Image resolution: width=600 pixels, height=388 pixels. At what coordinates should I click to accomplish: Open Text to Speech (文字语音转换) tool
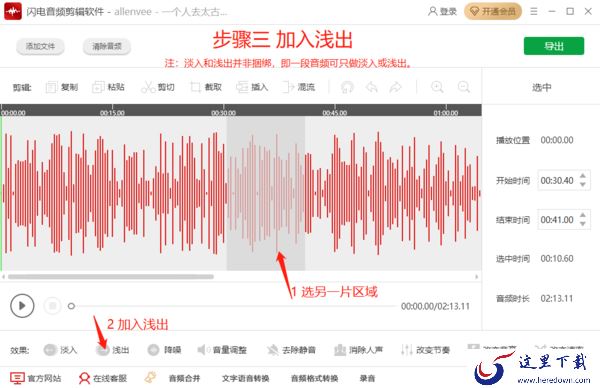245,378
